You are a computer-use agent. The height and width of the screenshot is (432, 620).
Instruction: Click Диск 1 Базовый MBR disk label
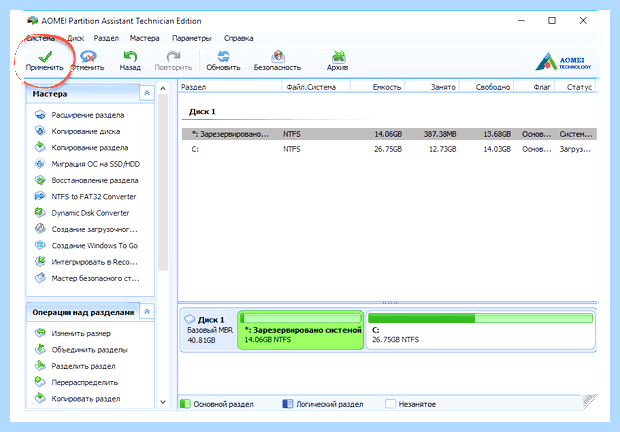209,330
